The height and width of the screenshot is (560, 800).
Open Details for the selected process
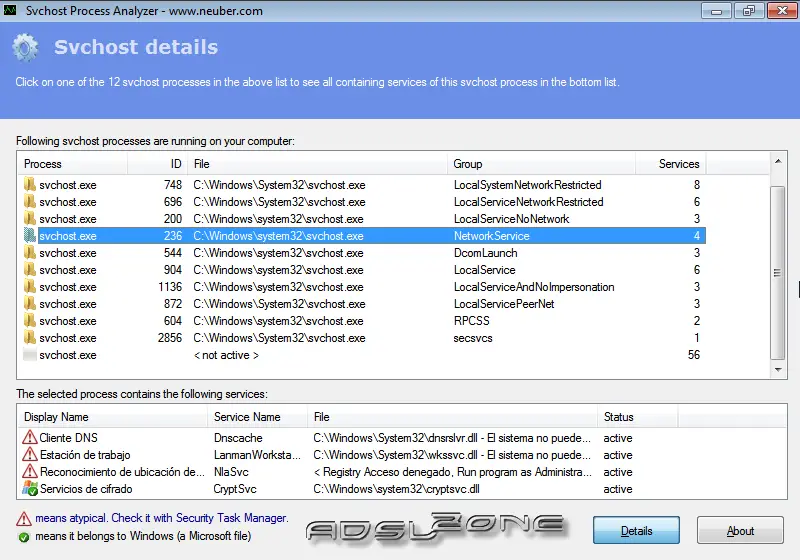pos(636,530)
